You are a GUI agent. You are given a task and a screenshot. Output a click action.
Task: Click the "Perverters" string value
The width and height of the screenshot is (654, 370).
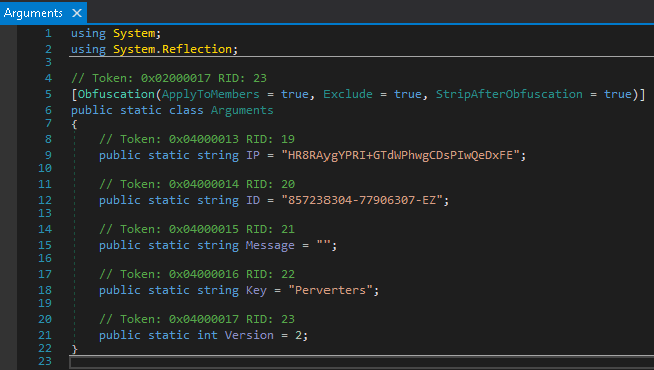[330, 291]
